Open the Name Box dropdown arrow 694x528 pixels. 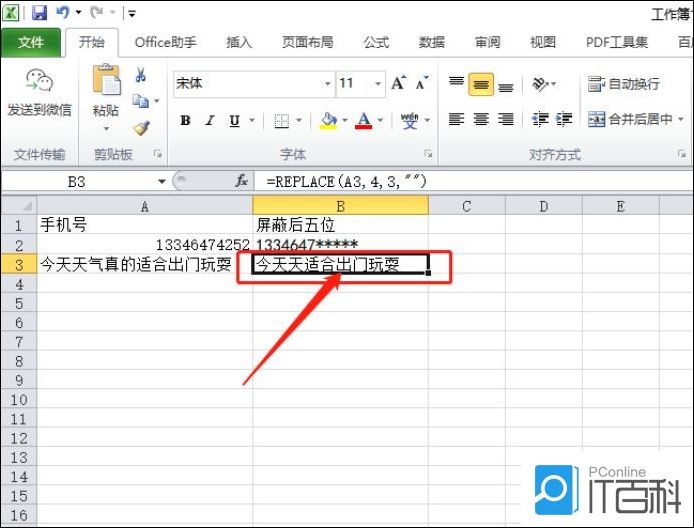(162, 181)
